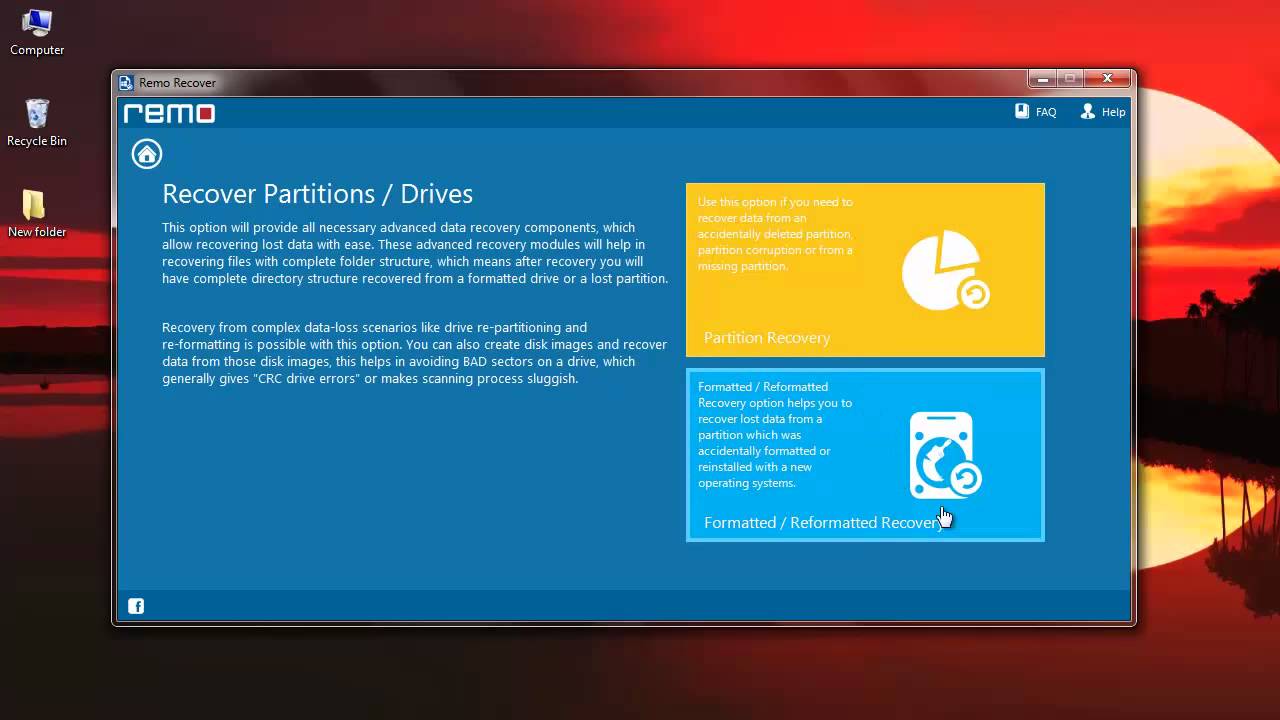
Task: Click the Remo Recover title bar icon
Action: [126, 83]
